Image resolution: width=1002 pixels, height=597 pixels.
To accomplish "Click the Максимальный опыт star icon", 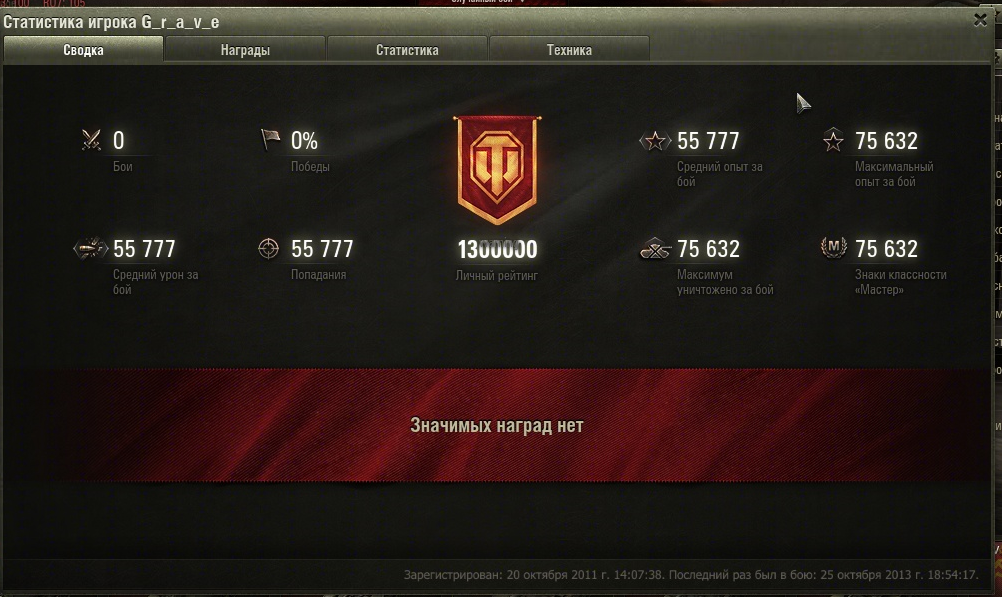I will 833,140.
